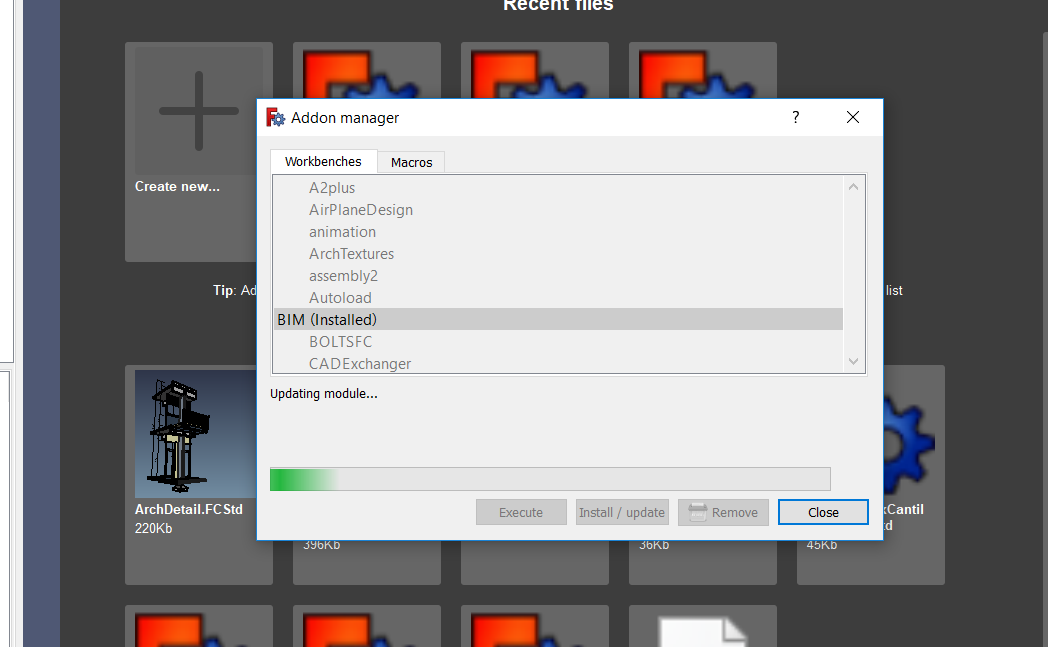Select the BIM (Installed) row

[x=557, y=319]
